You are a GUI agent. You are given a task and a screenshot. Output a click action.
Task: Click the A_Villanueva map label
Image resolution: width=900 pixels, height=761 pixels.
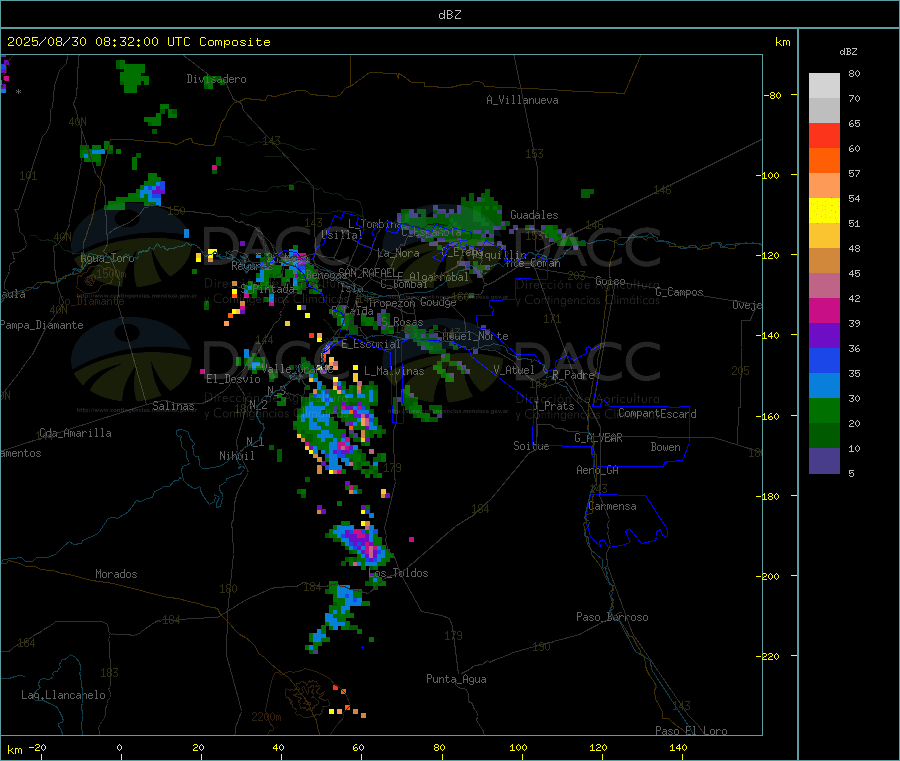[x=522, y=100]
